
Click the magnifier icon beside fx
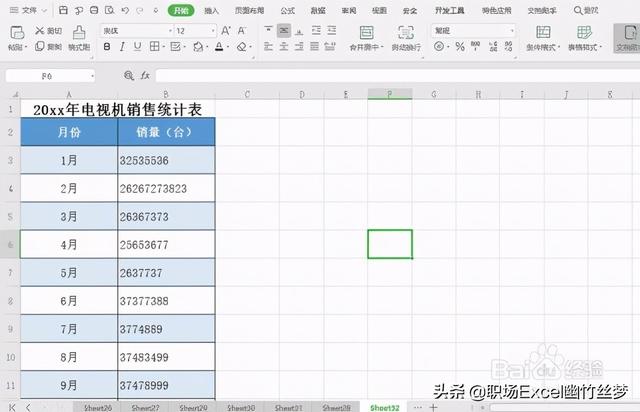tap(129, 76)
